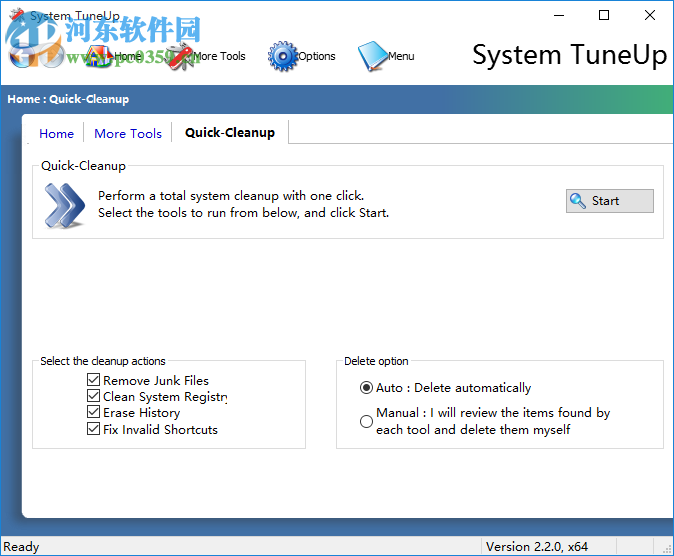Click Version 2.2.0, x64 status text
674x556 pixels.
click(537, 547)
